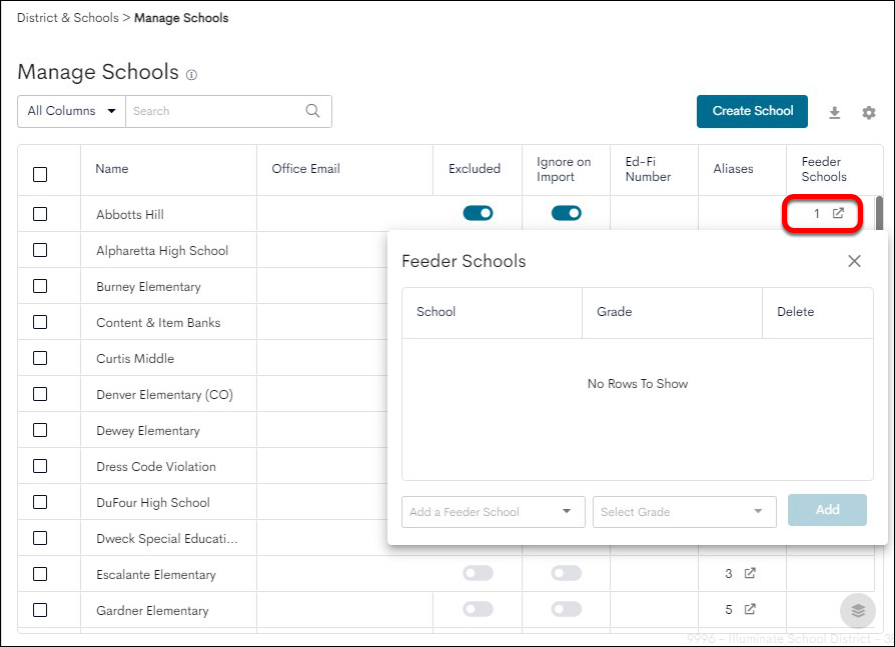Click the Curtis Middle name

pos(135,359)
